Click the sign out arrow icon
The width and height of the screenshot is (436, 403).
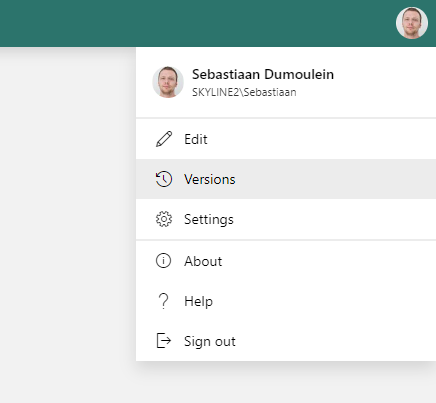(164, 341)
